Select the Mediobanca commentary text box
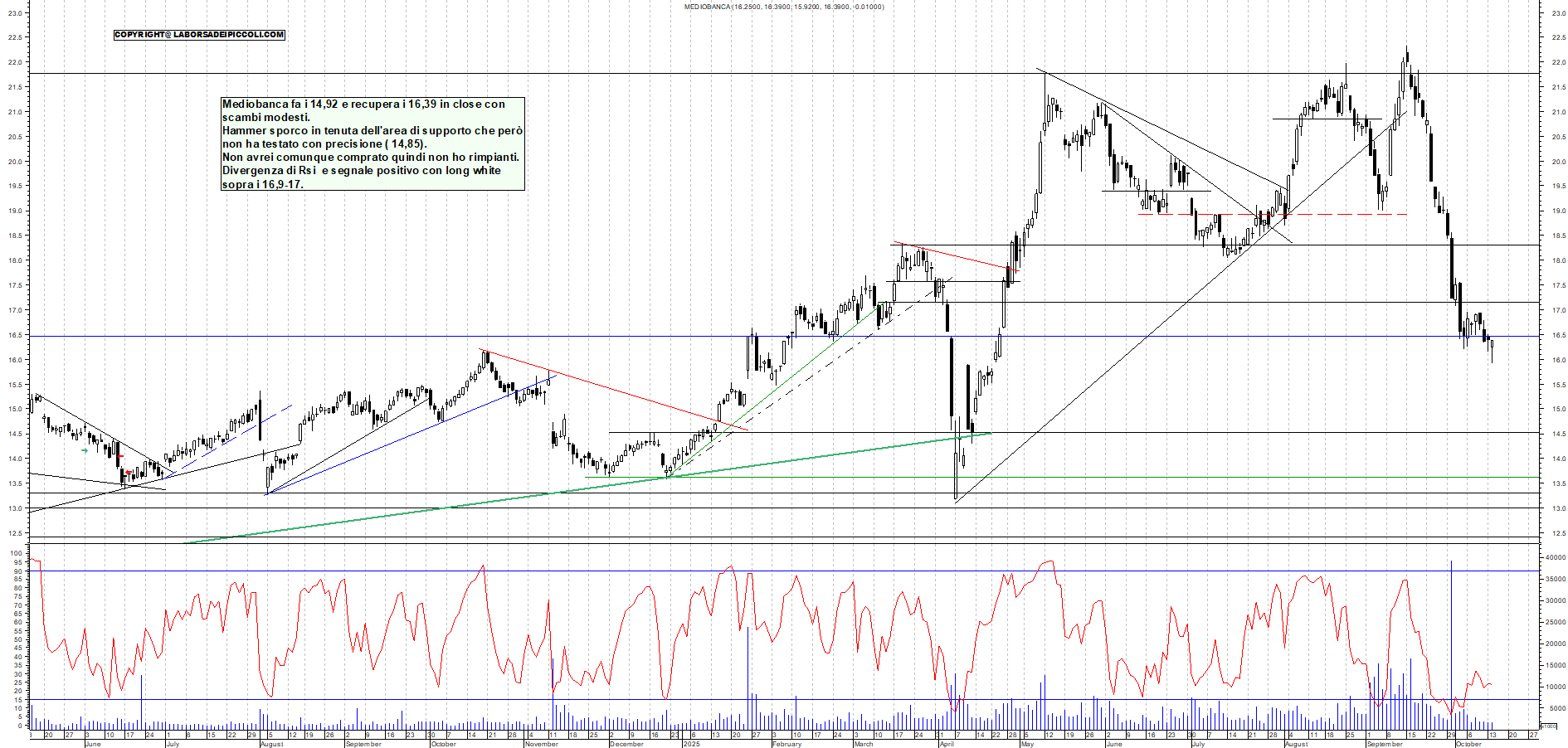The width and height of the screenshot is (1568, 748). [373, 143]
